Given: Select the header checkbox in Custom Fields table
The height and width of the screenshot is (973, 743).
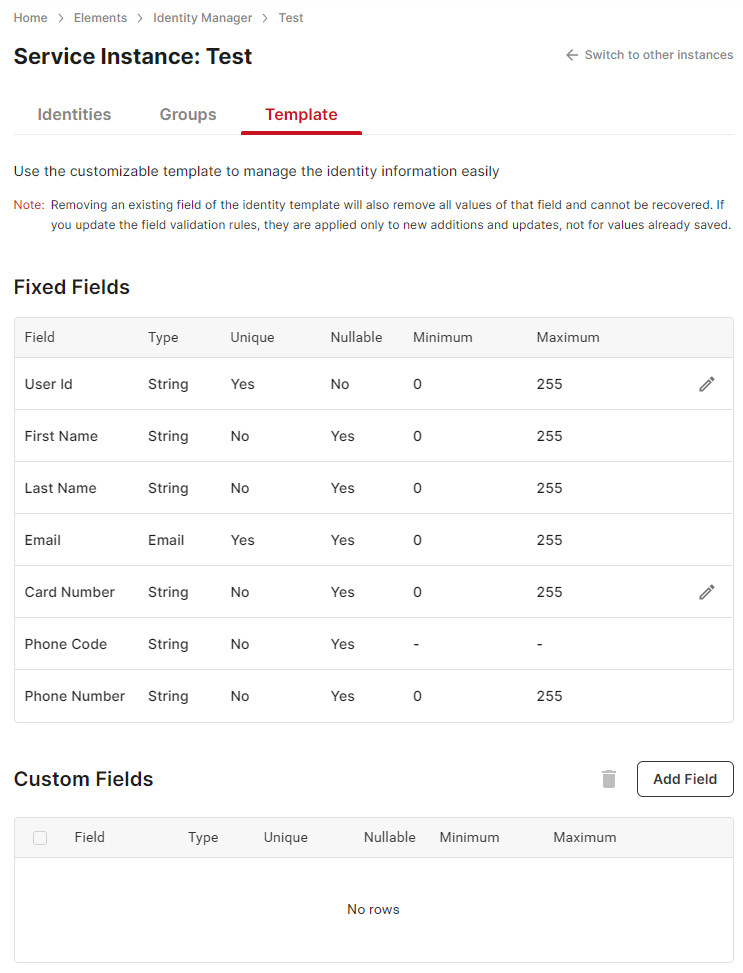Looking at the screenshot, I should point(39,838).
